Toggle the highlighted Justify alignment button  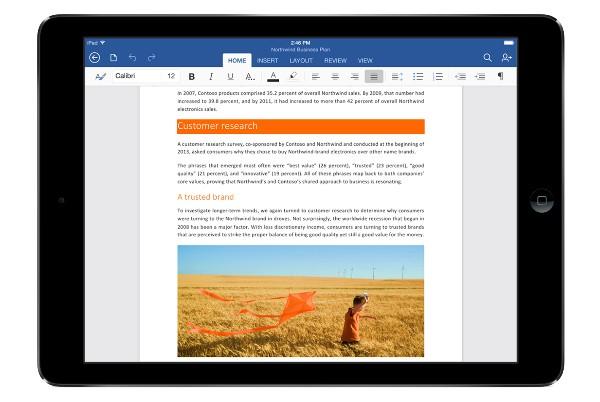pos(374,76)
